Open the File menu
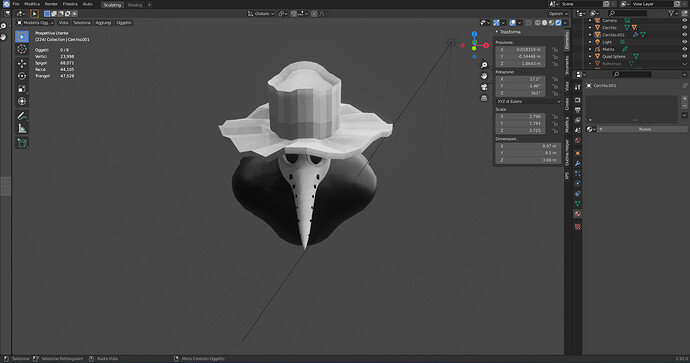 (x=16, y=4)
